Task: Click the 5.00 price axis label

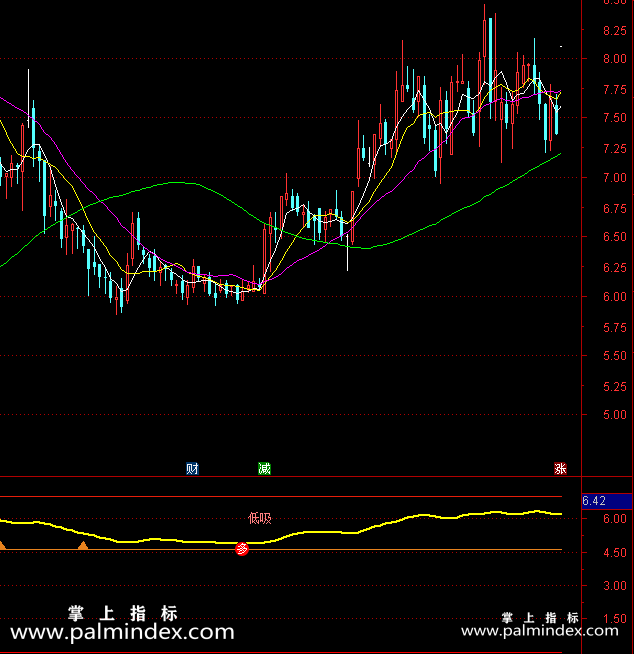Action: (x=614, y=415)
